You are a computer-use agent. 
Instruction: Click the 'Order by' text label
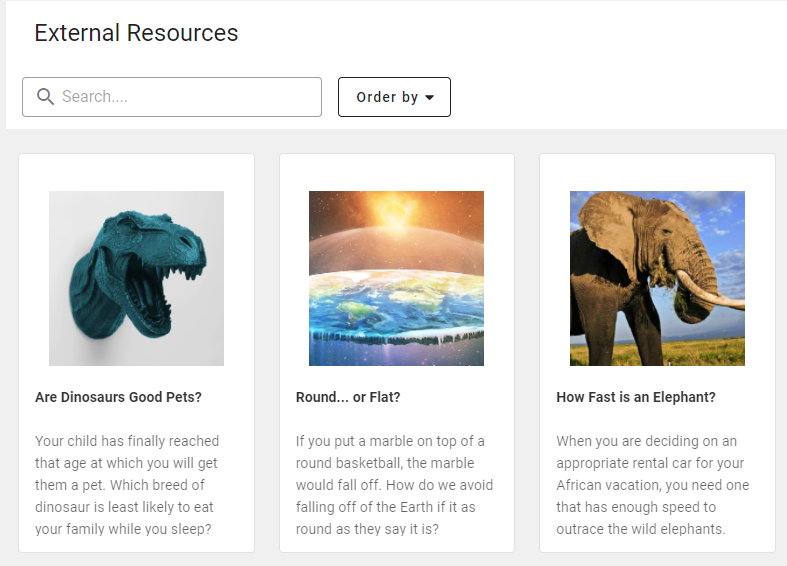click(x=387, y=97)
